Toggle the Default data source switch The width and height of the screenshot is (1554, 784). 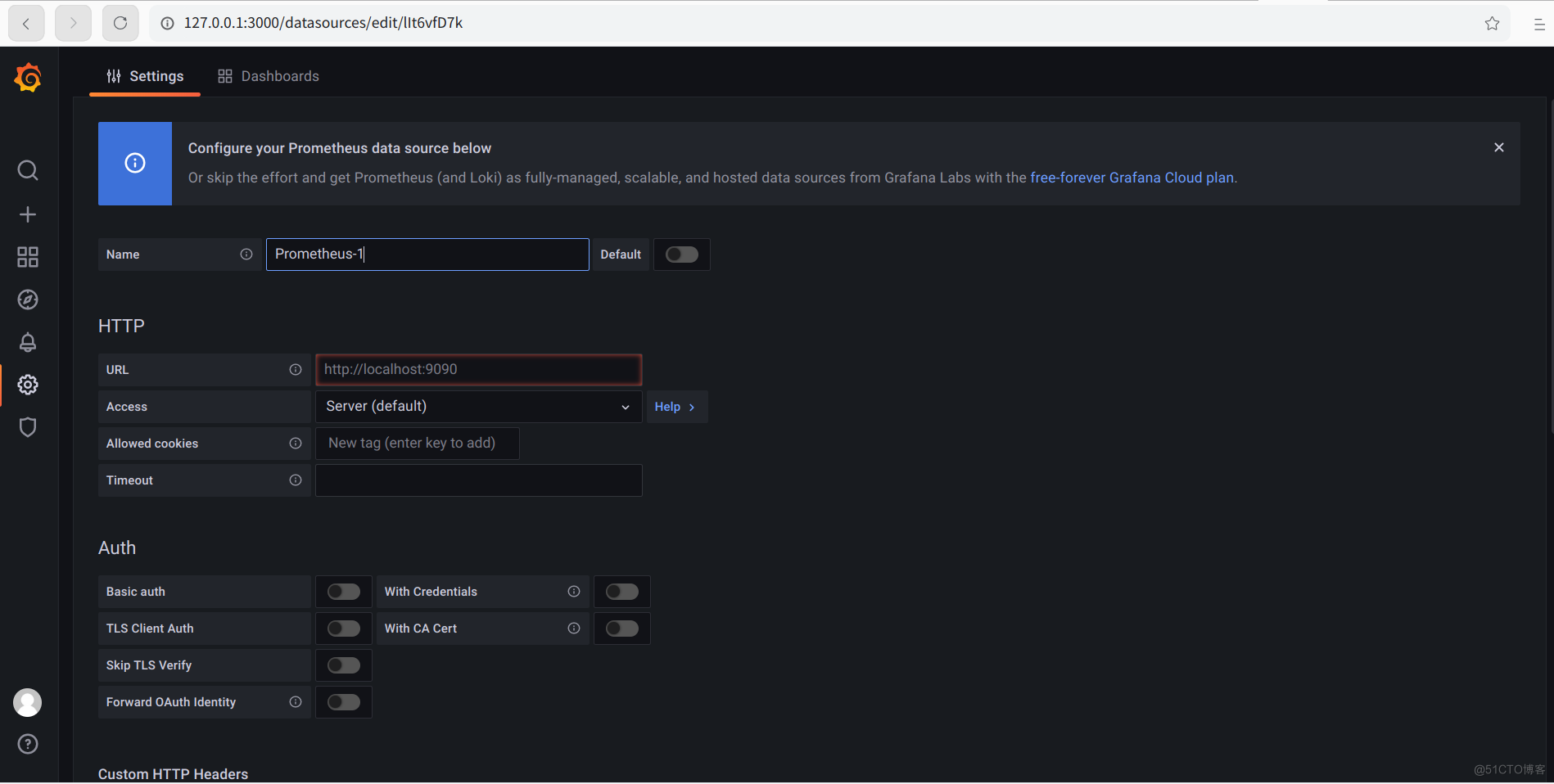coord(682,255)
